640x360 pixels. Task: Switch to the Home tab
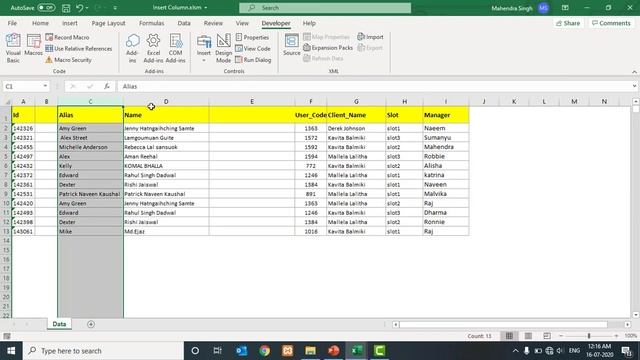[40, 23]
